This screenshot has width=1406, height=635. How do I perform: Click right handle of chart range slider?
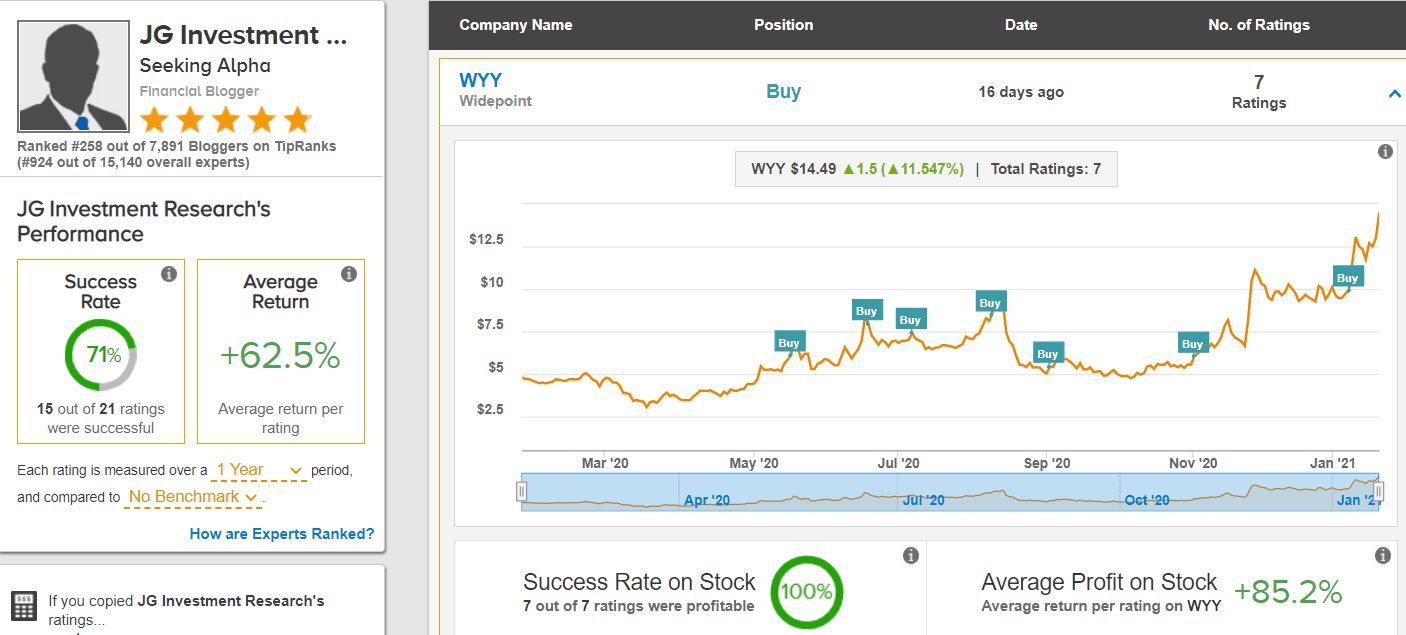click(1378, 492)
